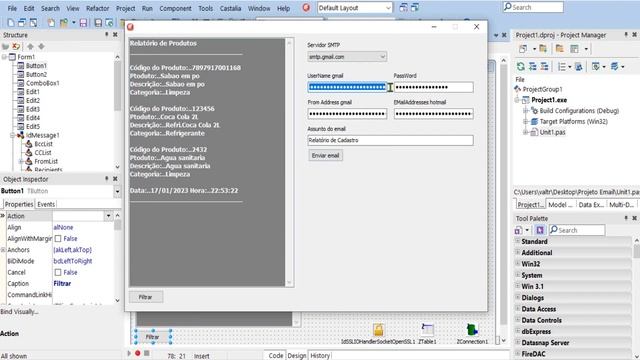Open the Servidor SMTP combo box
The image size is (640, 360).
(x=382, y=57)
